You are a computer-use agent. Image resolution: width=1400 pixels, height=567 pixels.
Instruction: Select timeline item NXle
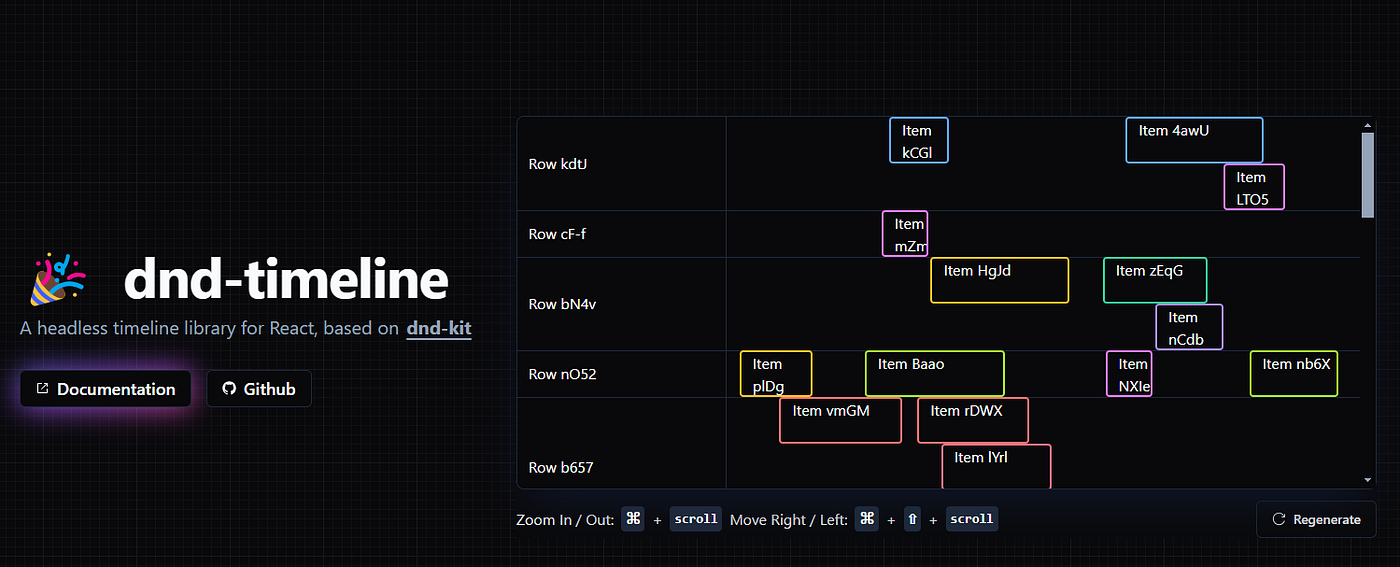[x=1129, y=374]
